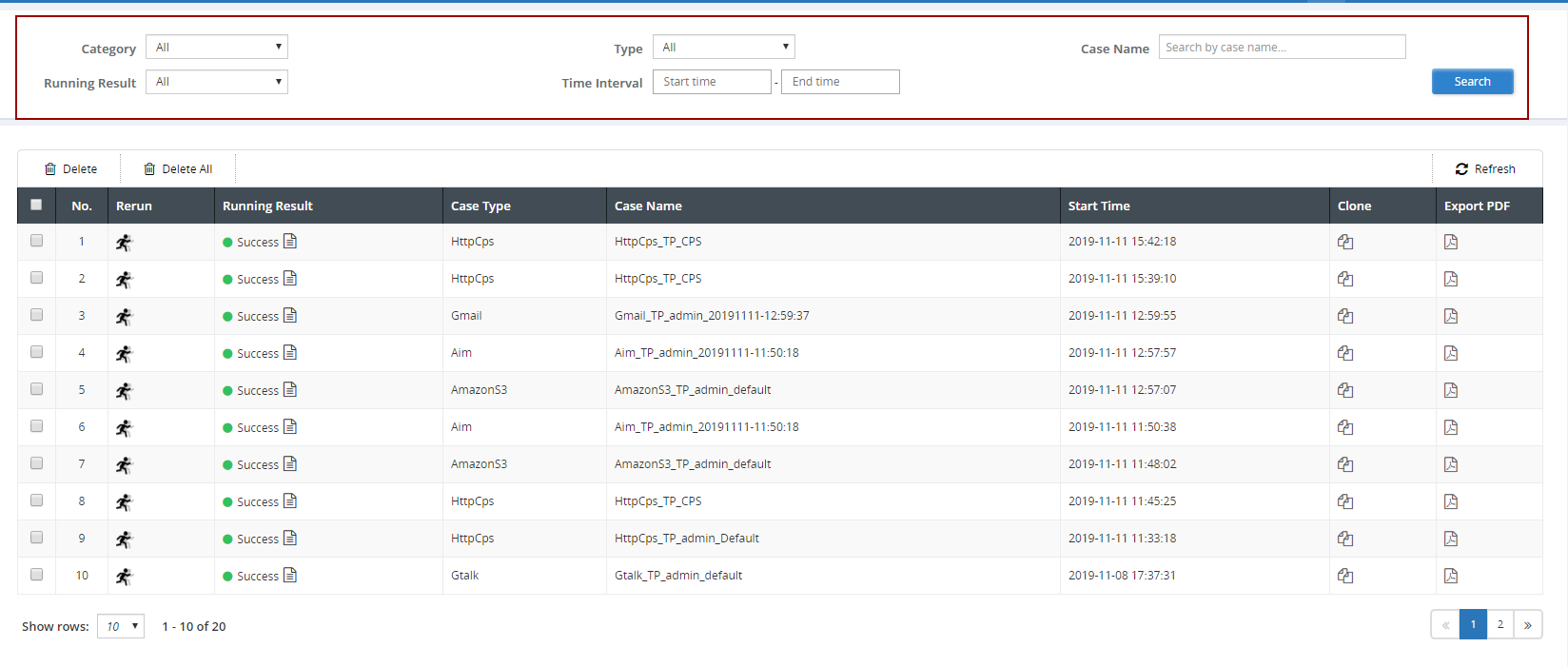Rerun the AmazonS3 case in row 7
1568x667 pixels.
point(125,465)
